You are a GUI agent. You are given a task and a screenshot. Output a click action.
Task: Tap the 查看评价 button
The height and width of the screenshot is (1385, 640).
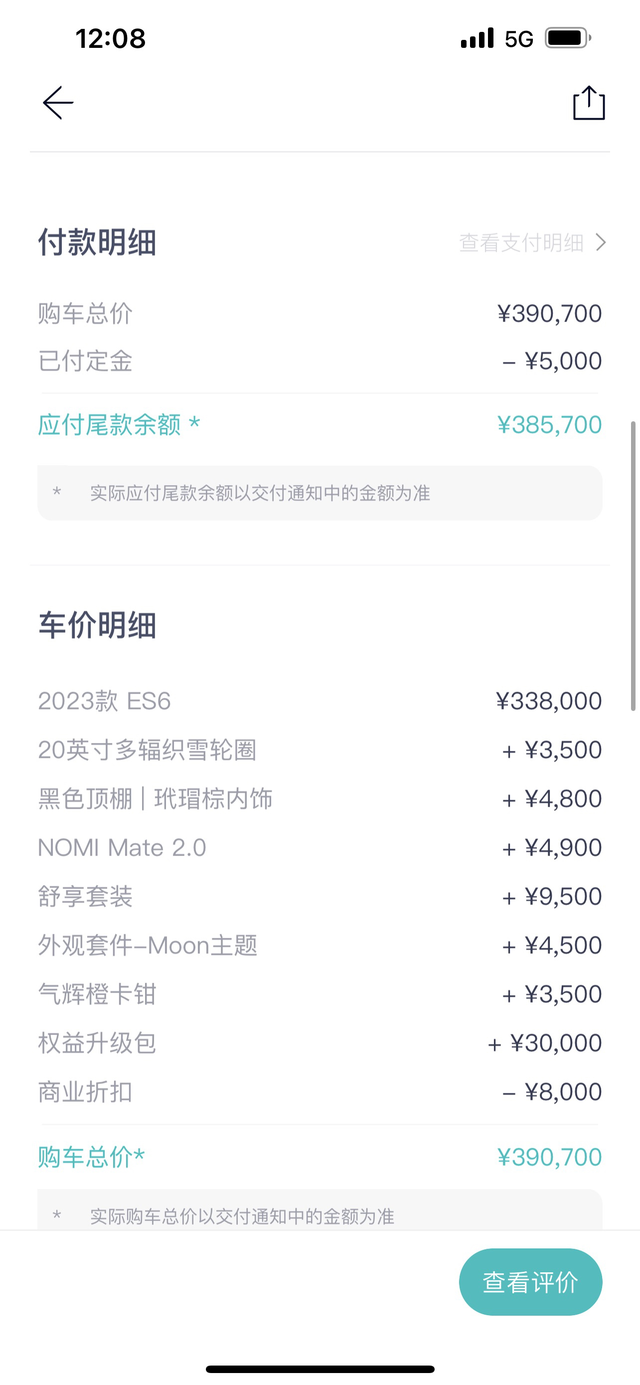click(x=531, y=1281)
